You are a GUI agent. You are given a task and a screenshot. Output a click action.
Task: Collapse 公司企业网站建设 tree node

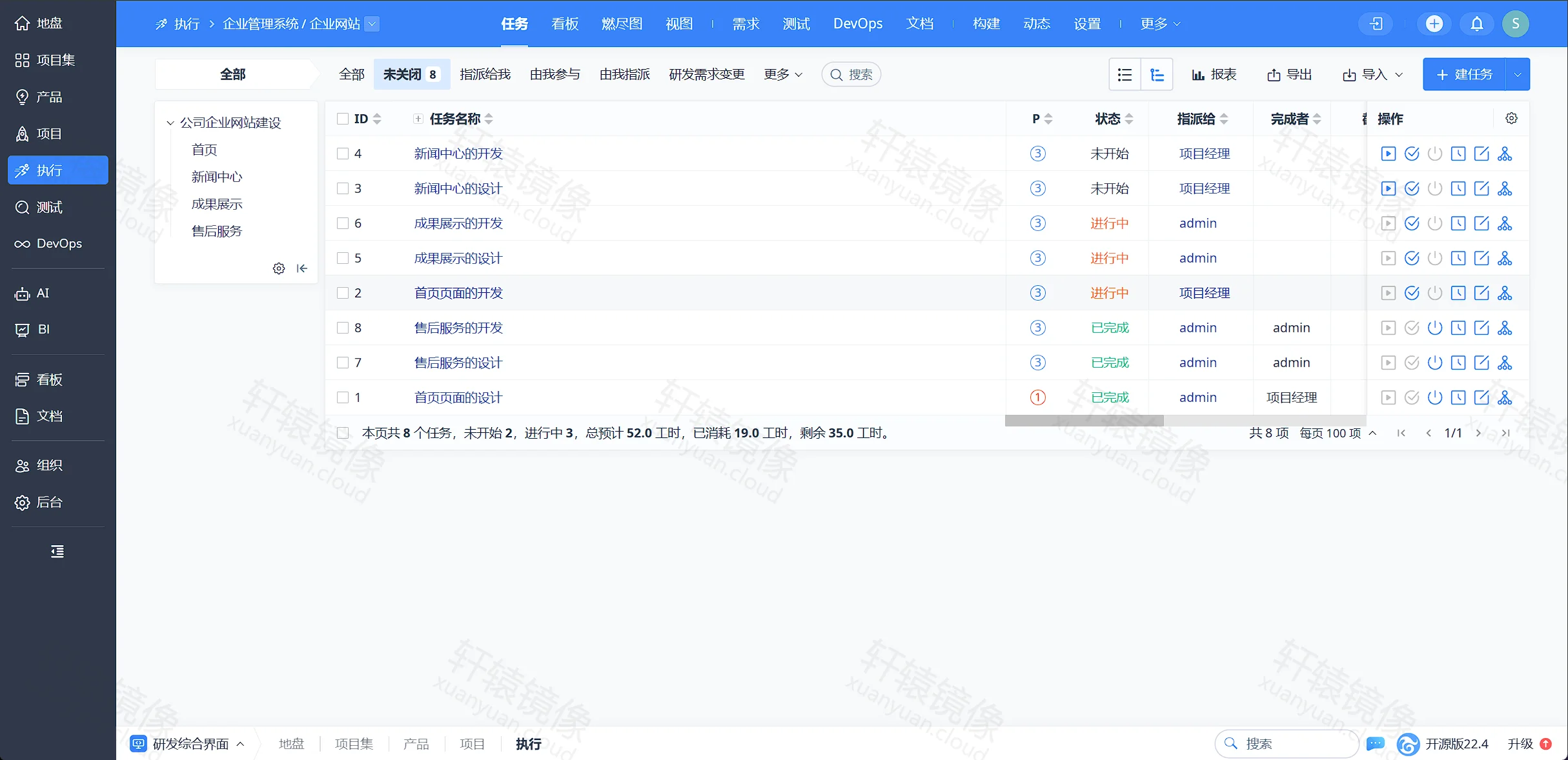(x=170, y=123)
